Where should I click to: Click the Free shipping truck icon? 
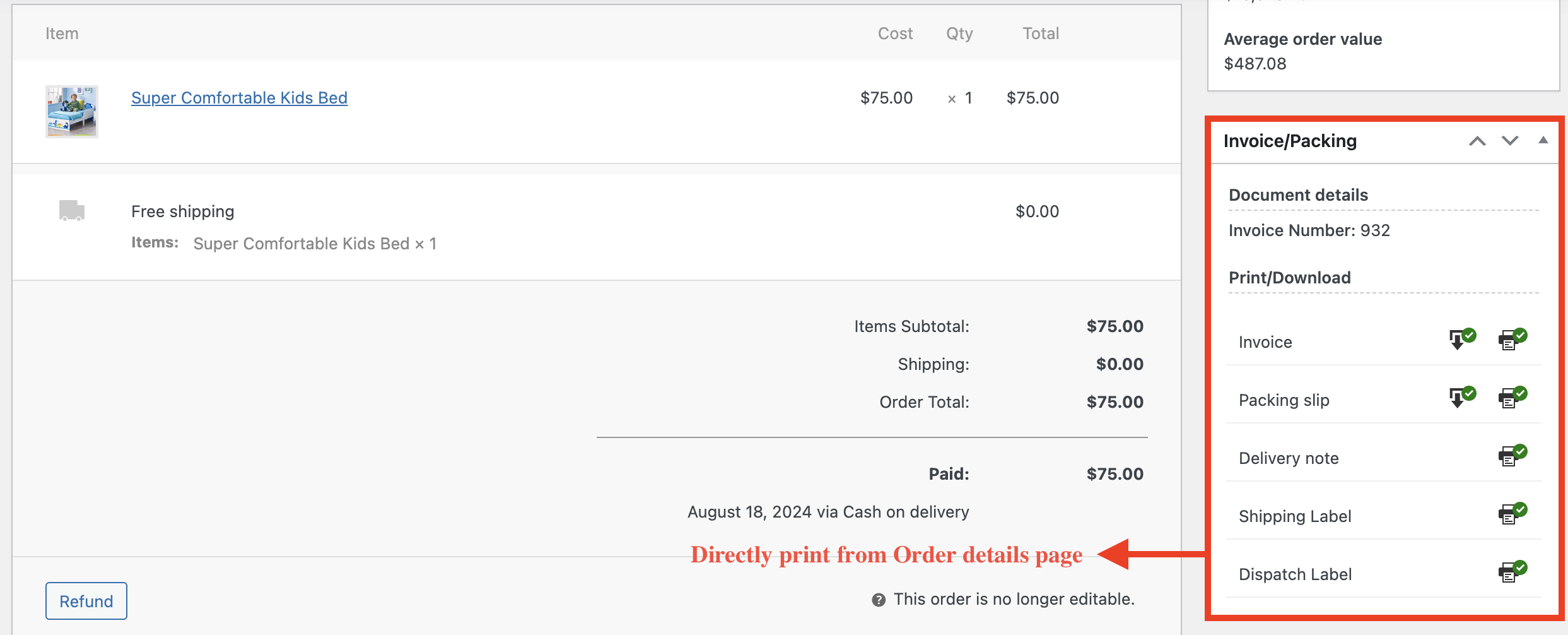(x=72, y=210)
